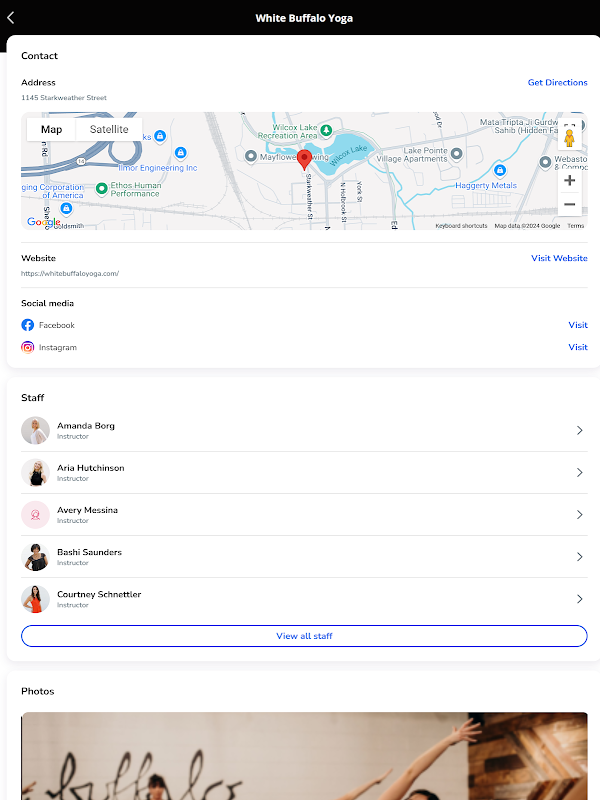600x800 pixels.
Task: Click Bashi Saunders' profile photo
Action: (35, 557)
